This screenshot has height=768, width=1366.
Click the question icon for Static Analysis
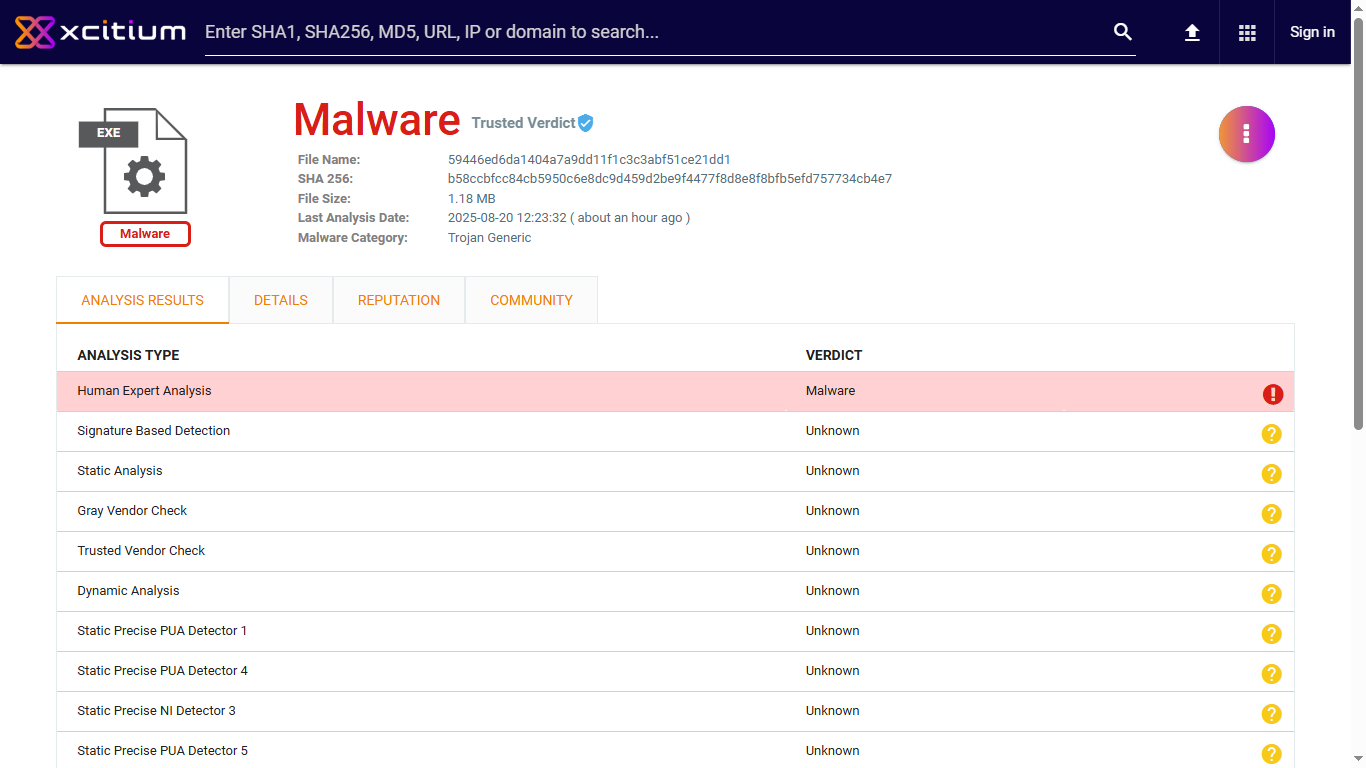[1271, 474]
